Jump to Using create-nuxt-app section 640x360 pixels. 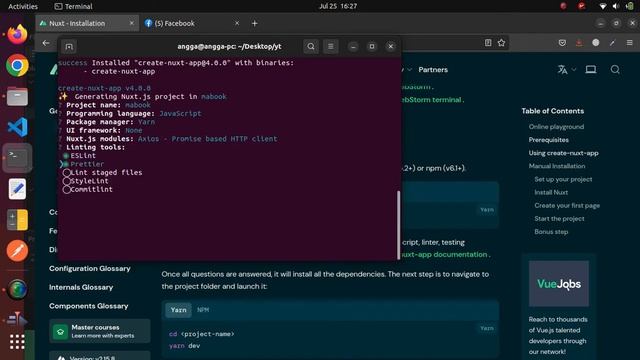[563, 153]
